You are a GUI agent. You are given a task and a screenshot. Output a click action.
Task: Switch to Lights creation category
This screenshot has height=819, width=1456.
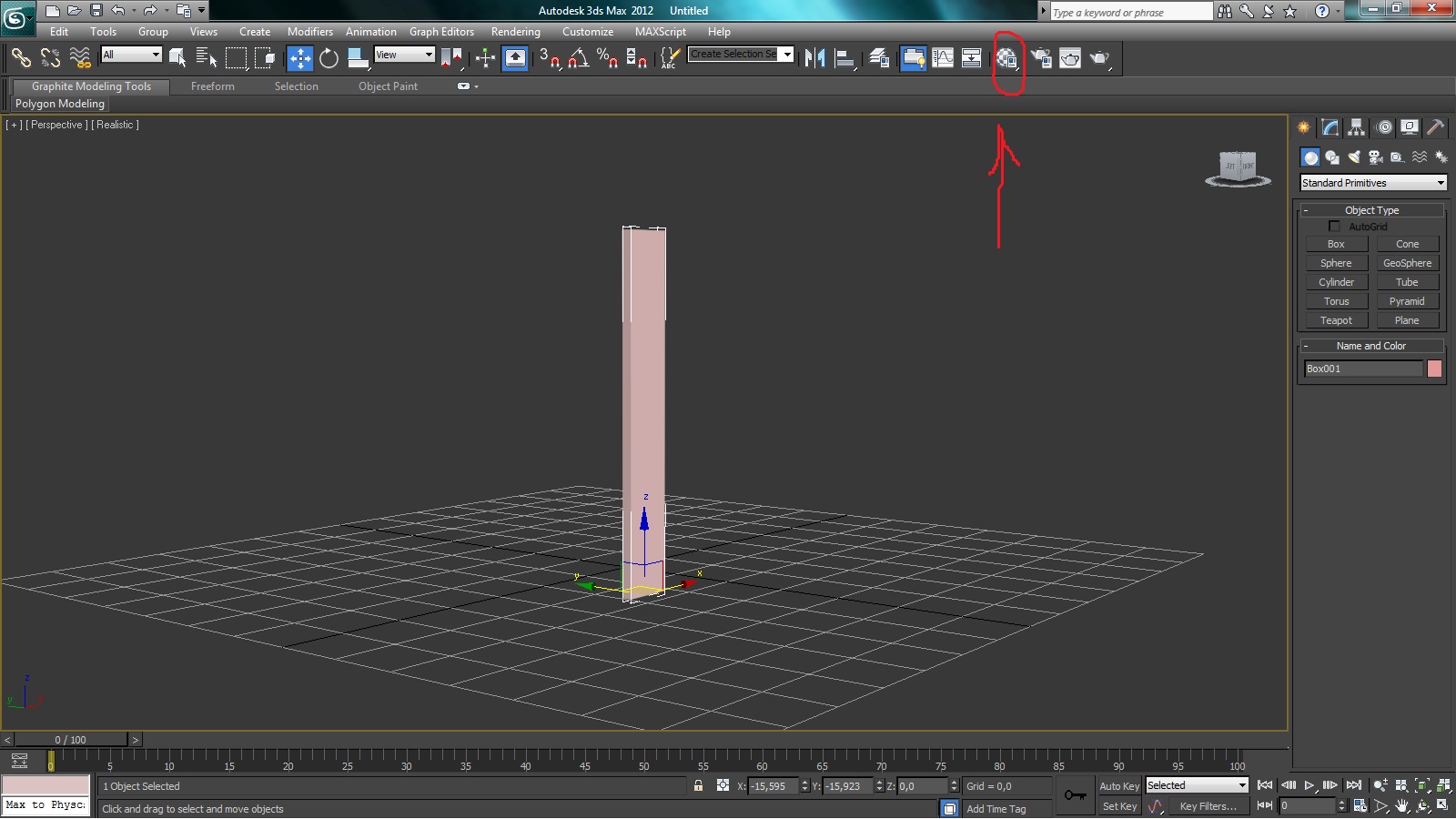1354,157
